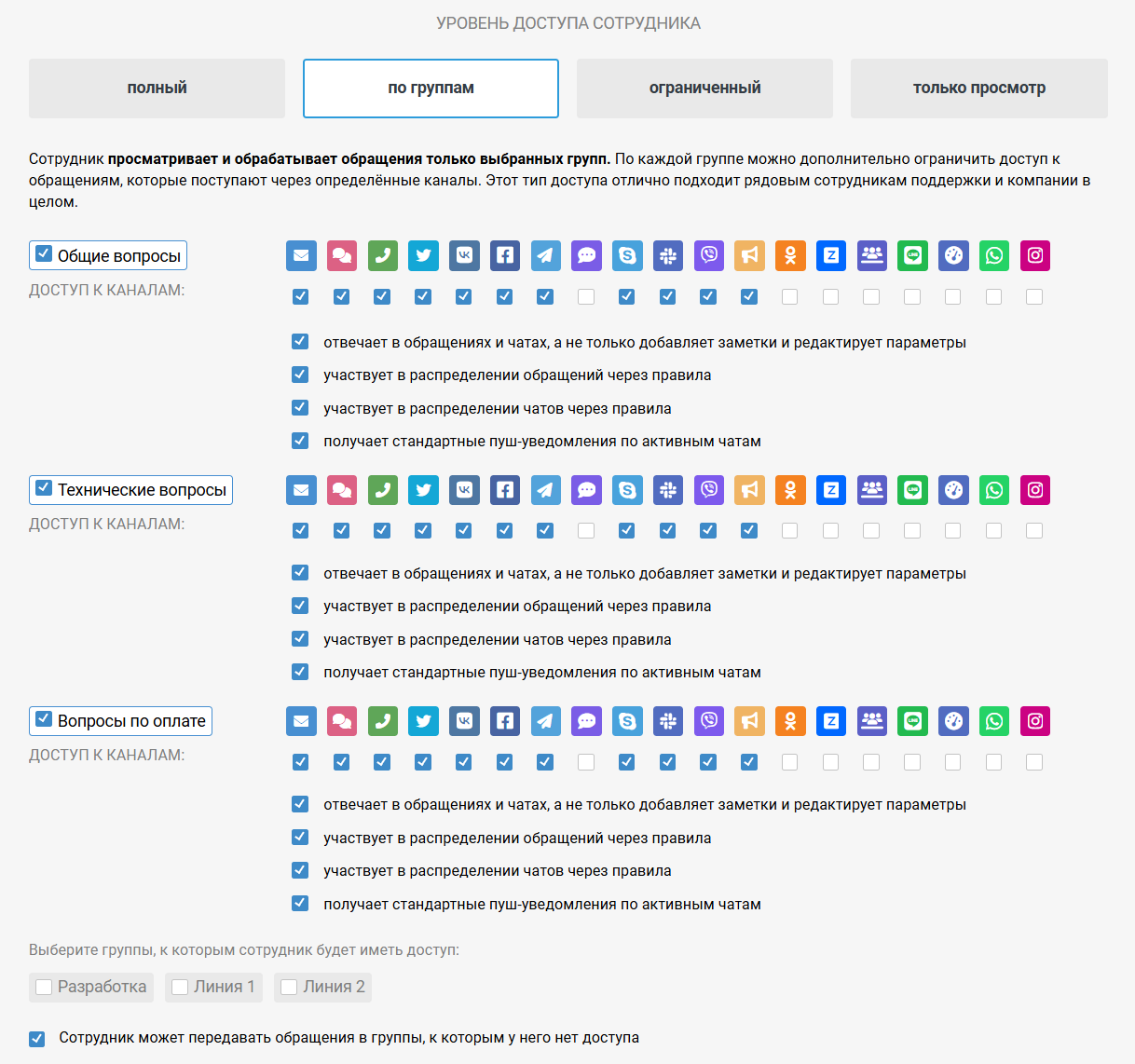Click the Slack icon in the Общие вопросы row
The height and width of the screenshot is (1064, 1135).
pos(668,255)
